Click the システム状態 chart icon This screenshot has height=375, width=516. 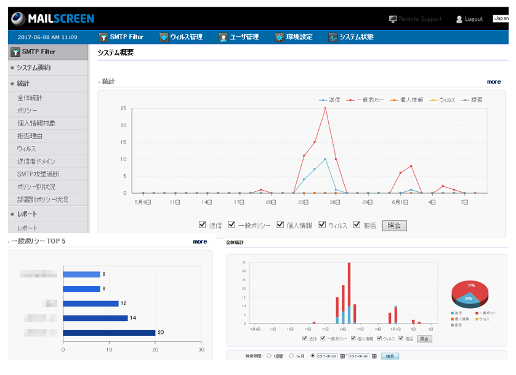(x=333, y=37)
